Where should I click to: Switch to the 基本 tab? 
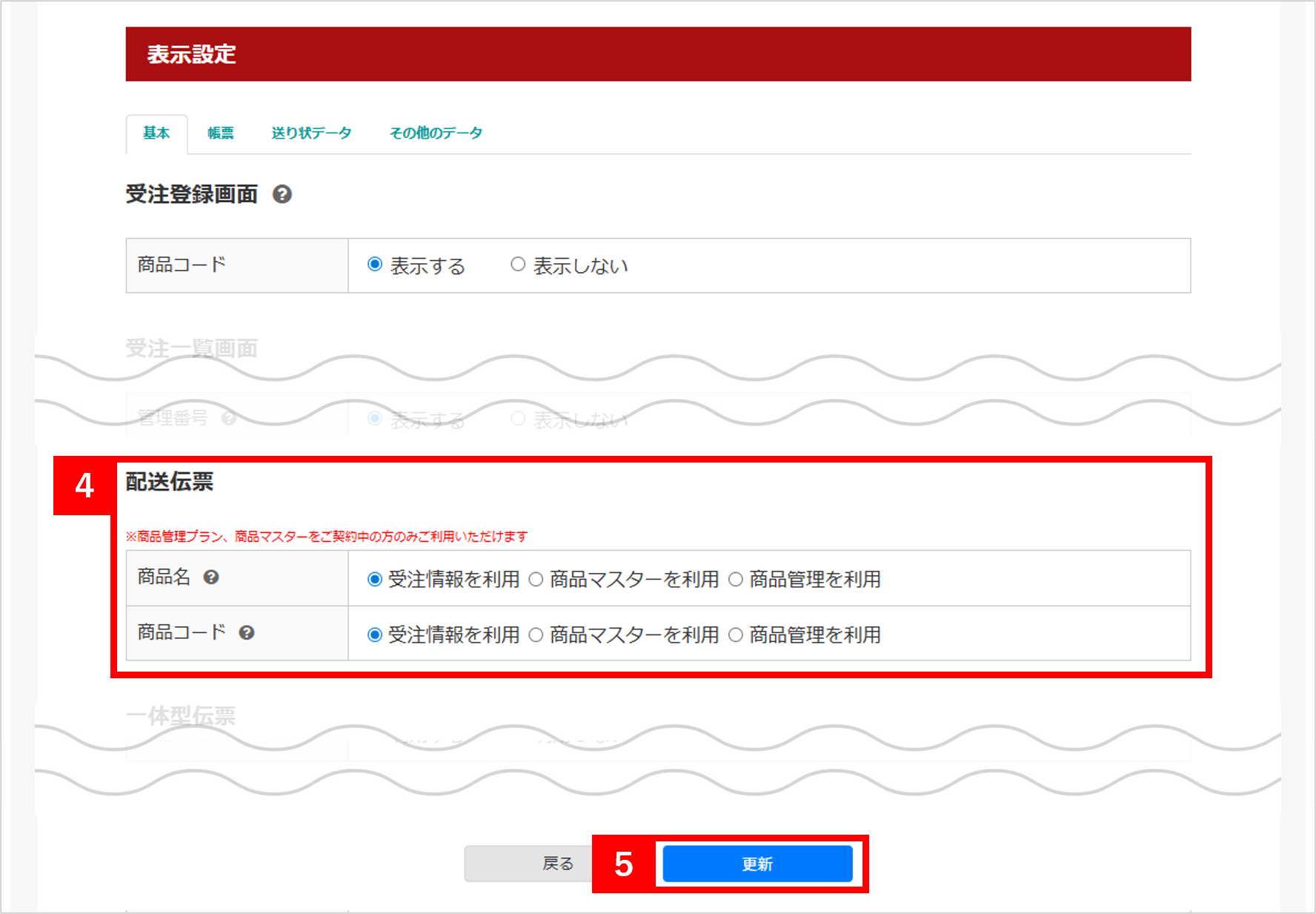(156, 133)
